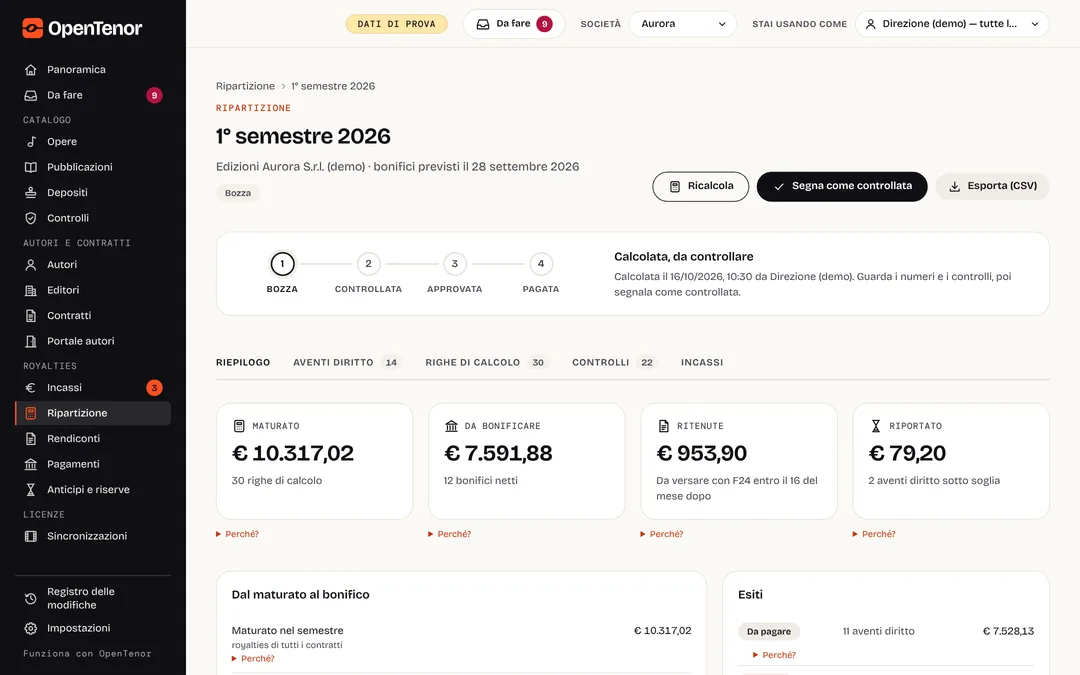
Task: Click the Incassi euro icon
Action: coord(30,388)
